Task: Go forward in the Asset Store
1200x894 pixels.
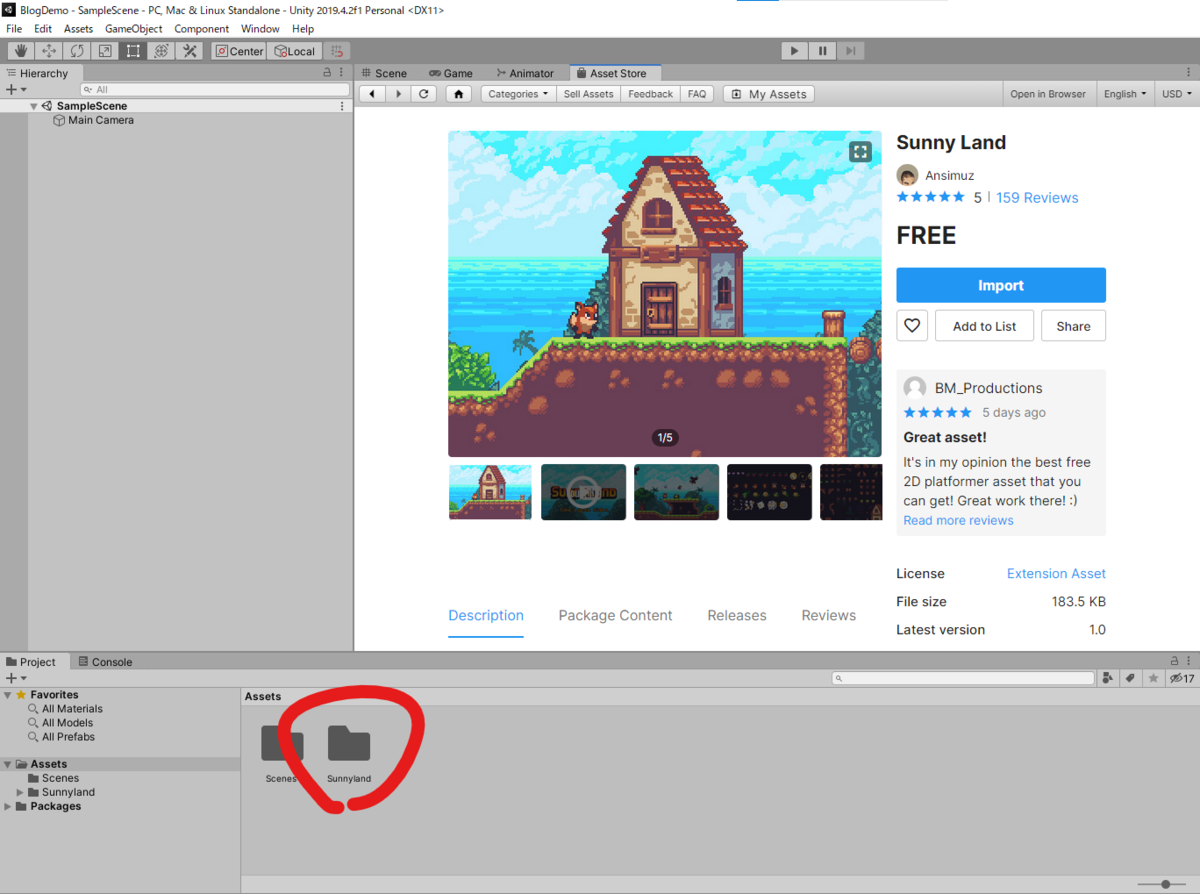Action: pos(398,94)
